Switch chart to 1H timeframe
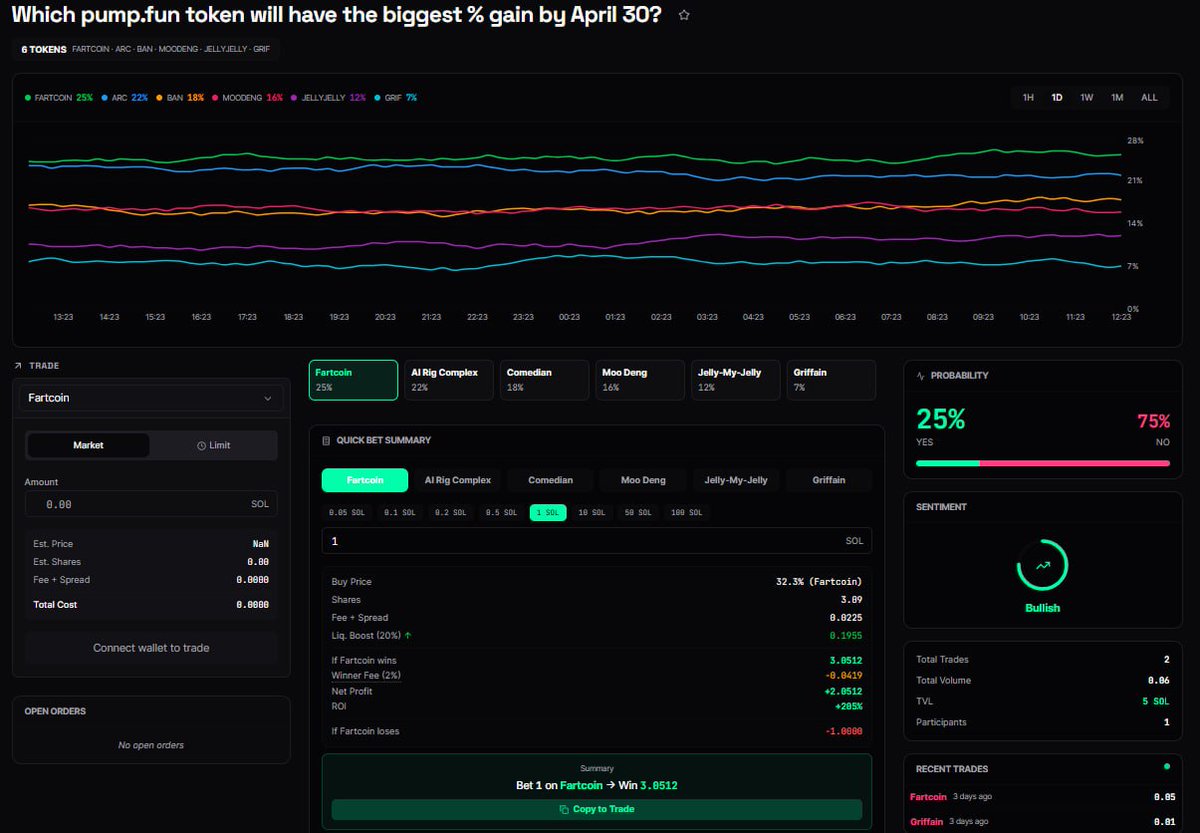 pos(1028,98)
